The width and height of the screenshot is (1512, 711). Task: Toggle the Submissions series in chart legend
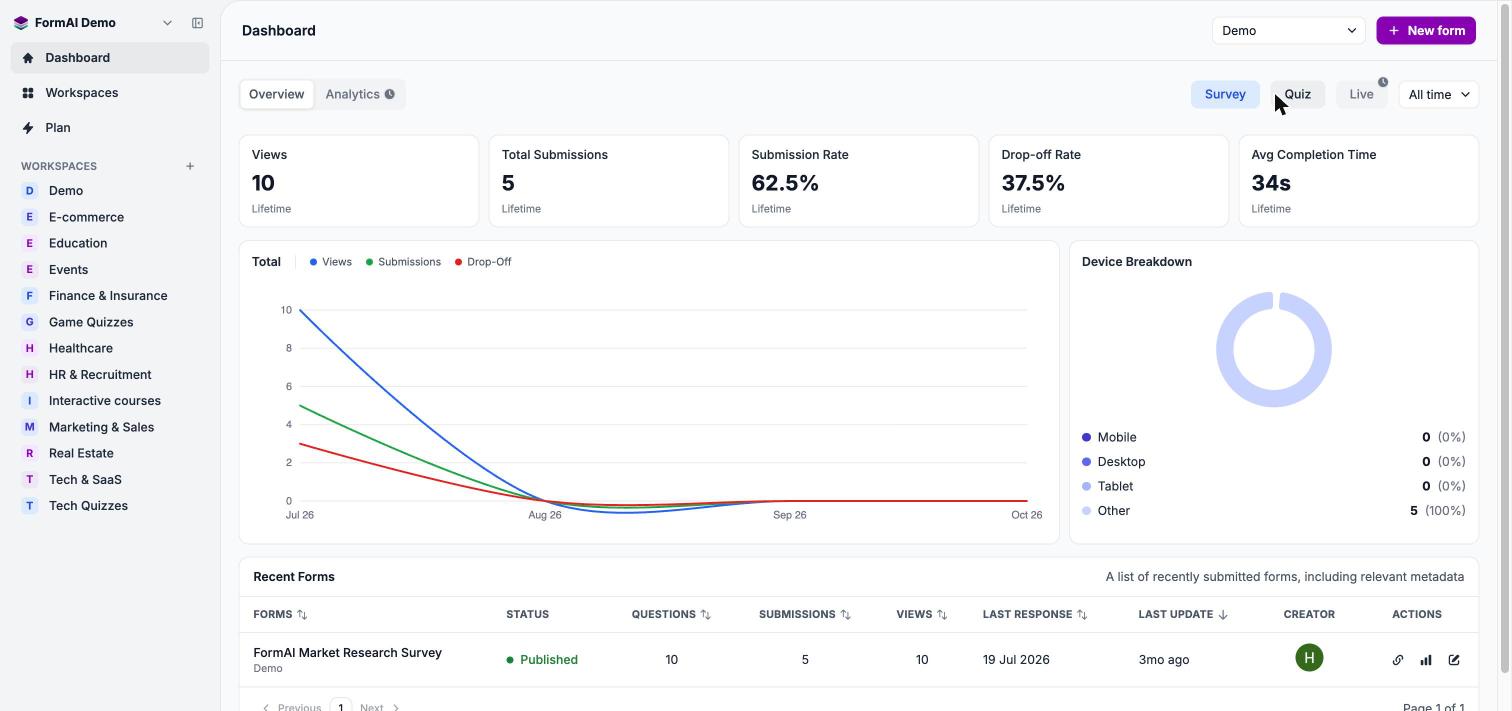(403, 262)
